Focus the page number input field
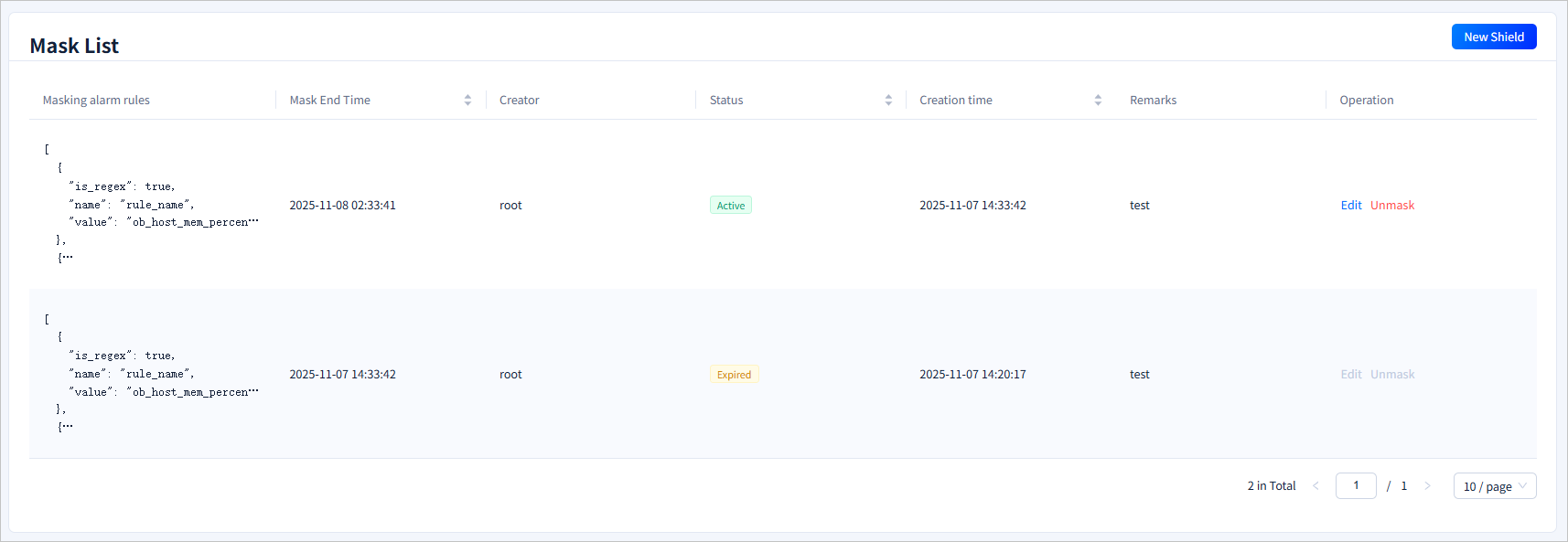This screenshot has height=542, width=1568. (x=1355, y=486)
